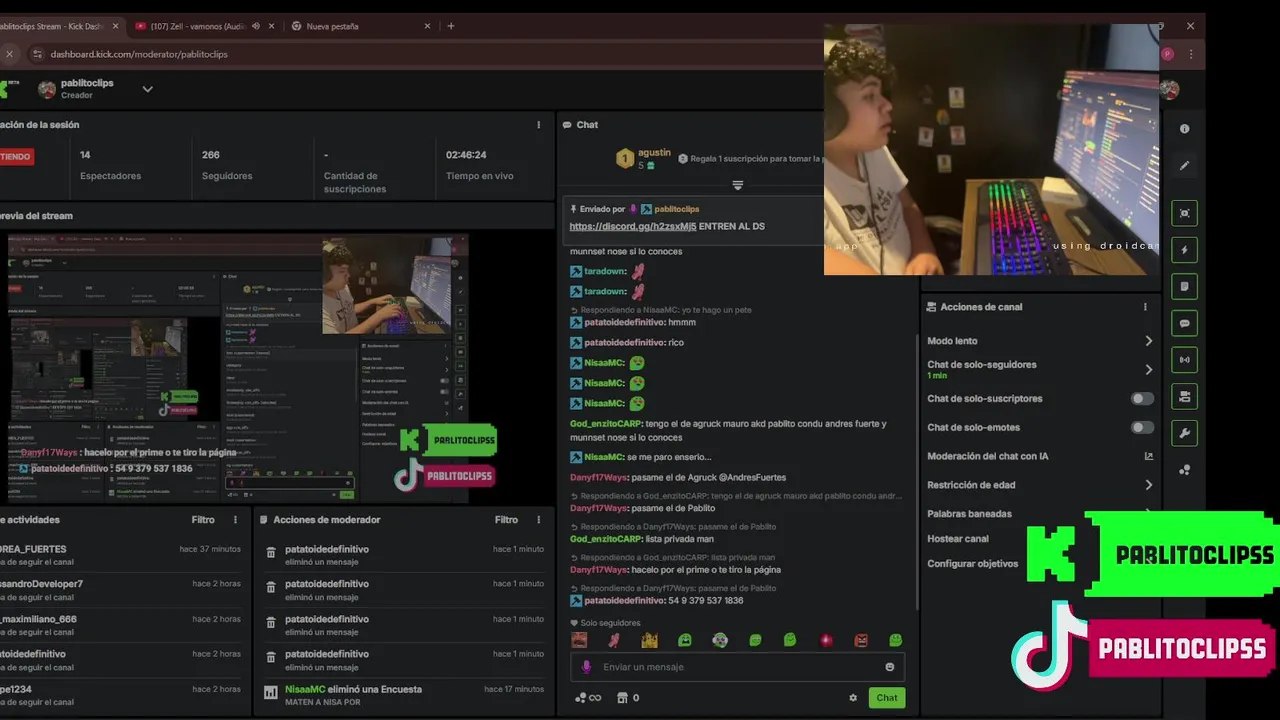
Task: Open Palabras baneadas option
Action: 969,514
